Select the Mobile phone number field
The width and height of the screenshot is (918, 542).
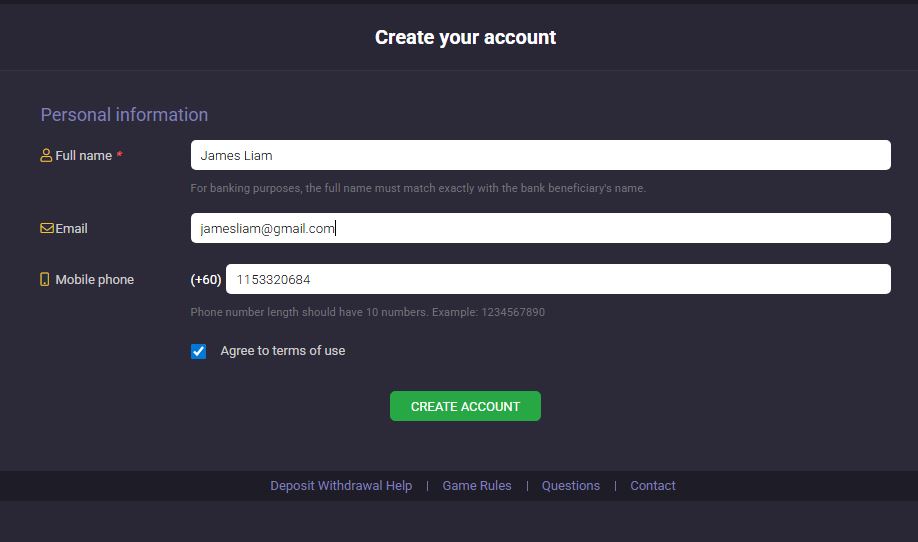point(558,279)
